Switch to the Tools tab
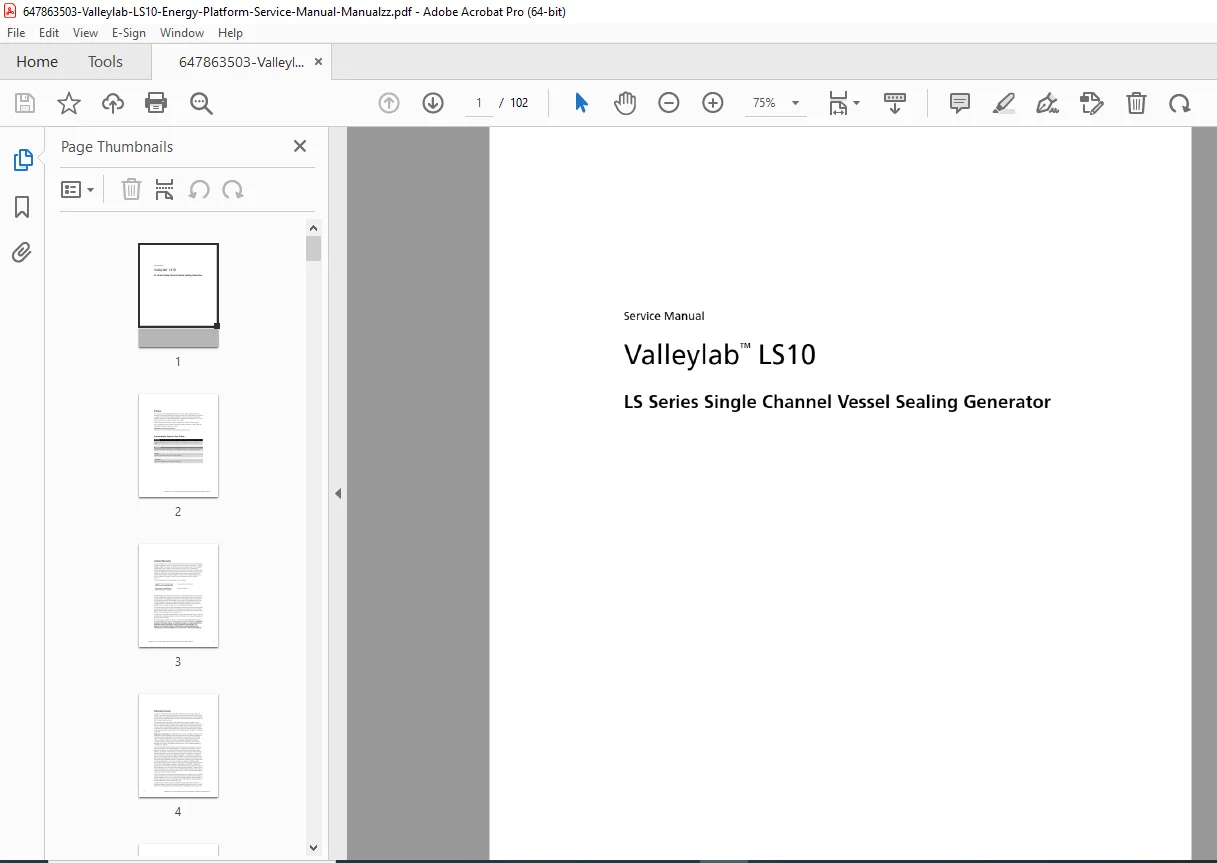The image size is (1217, 863). pos(105,61)
